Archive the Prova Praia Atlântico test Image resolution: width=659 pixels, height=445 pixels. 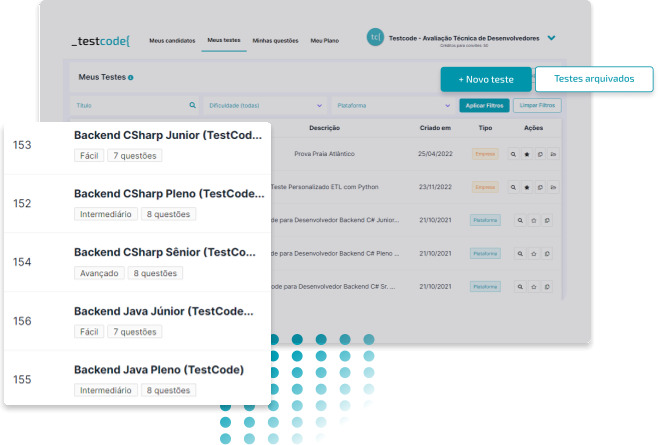tap(553, 155)
